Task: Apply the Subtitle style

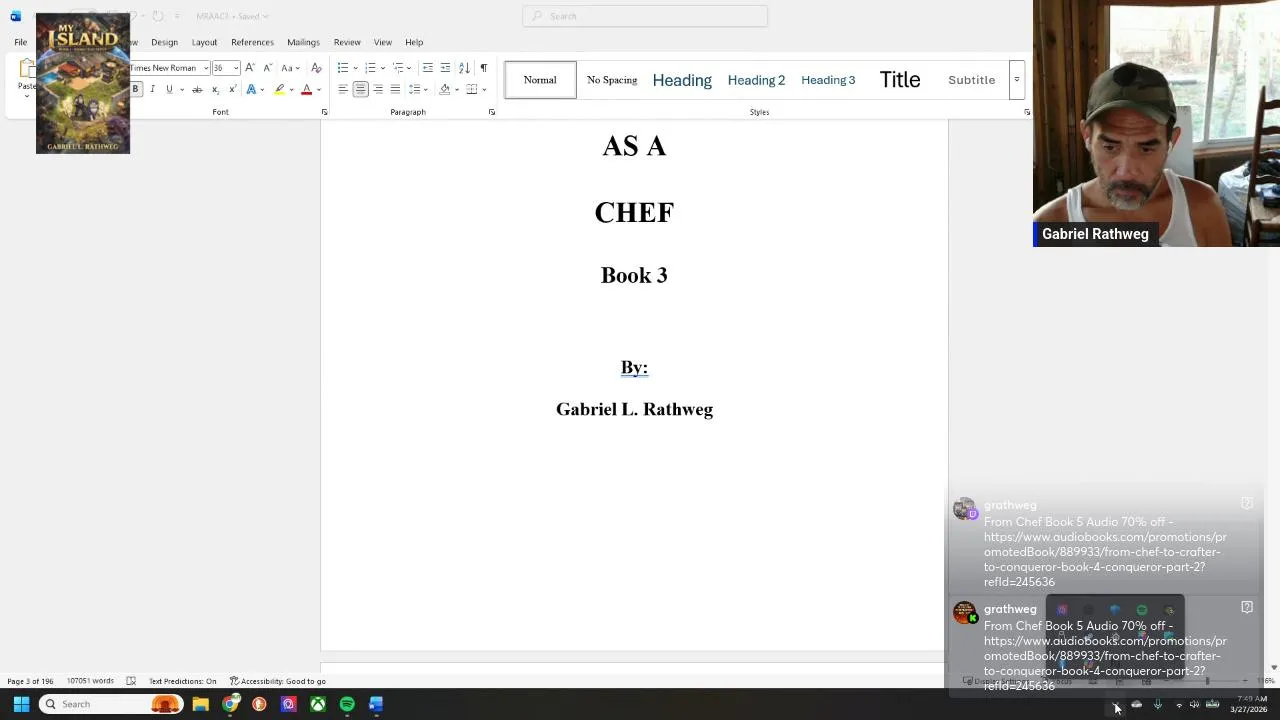Action: coord(971,80)
